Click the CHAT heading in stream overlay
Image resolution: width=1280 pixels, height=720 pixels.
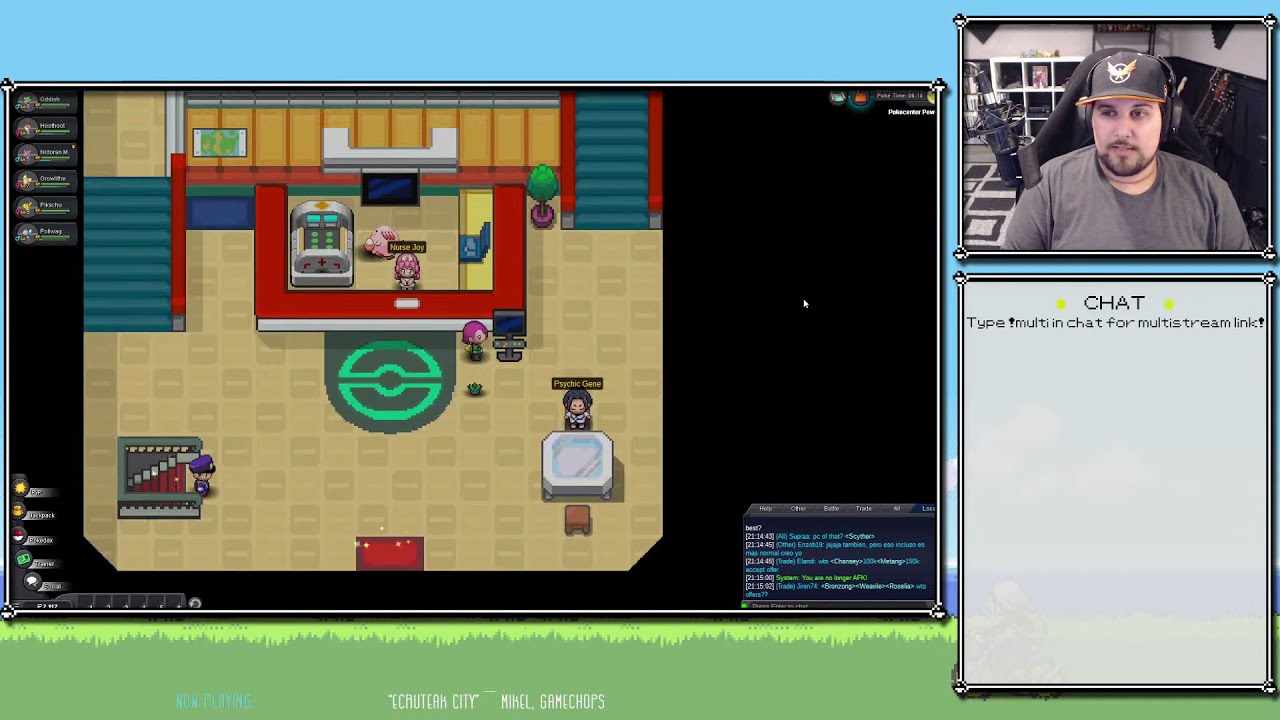(x=1114, y=303)
